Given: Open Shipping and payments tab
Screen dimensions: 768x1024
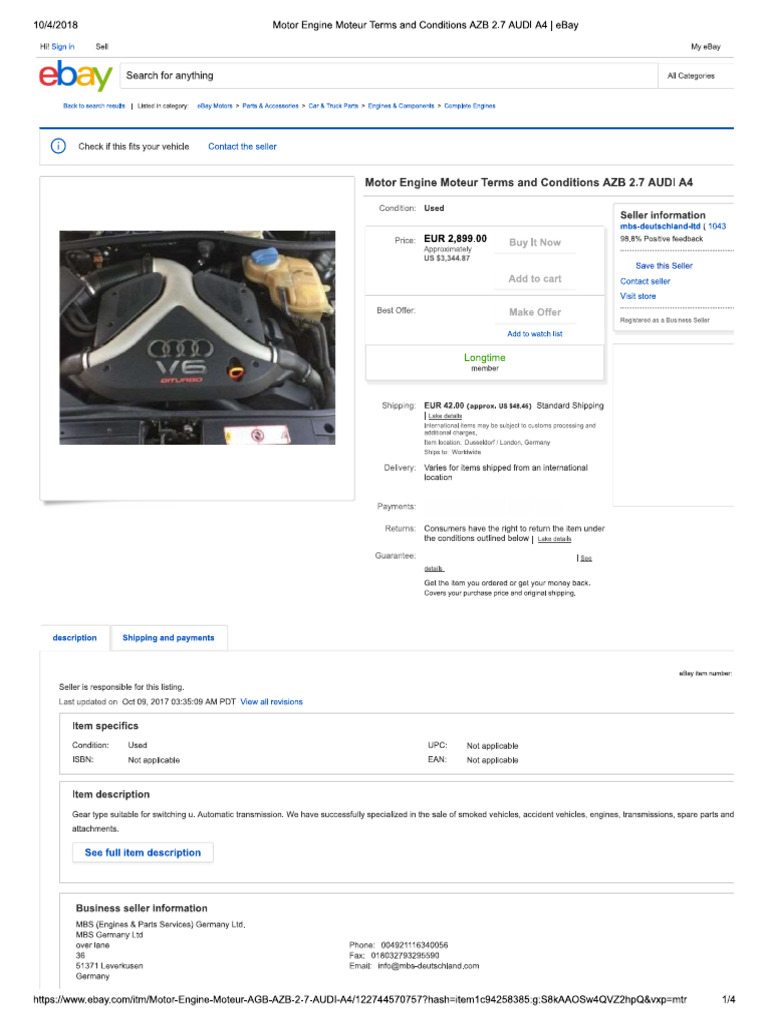Looking at the screenshot, I should pos(168,638).
